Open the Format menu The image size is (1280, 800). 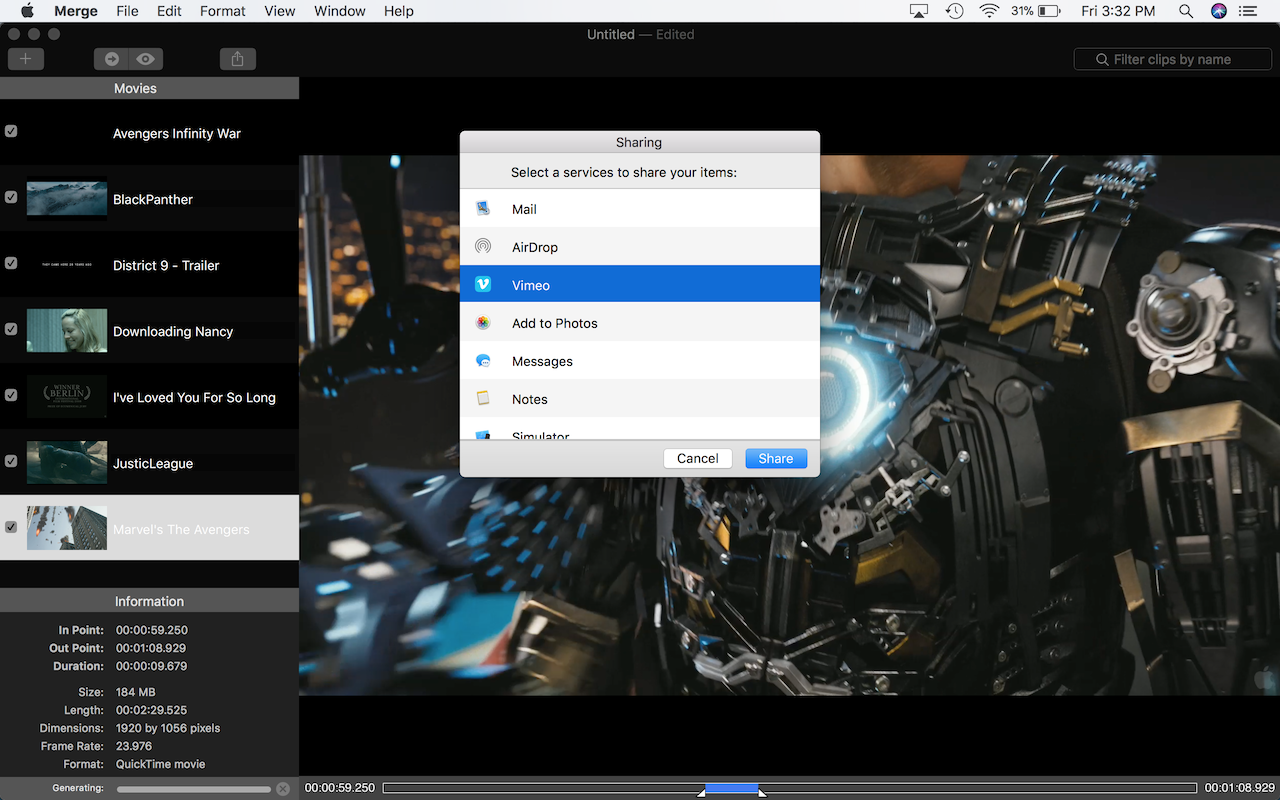click(222, 11)
